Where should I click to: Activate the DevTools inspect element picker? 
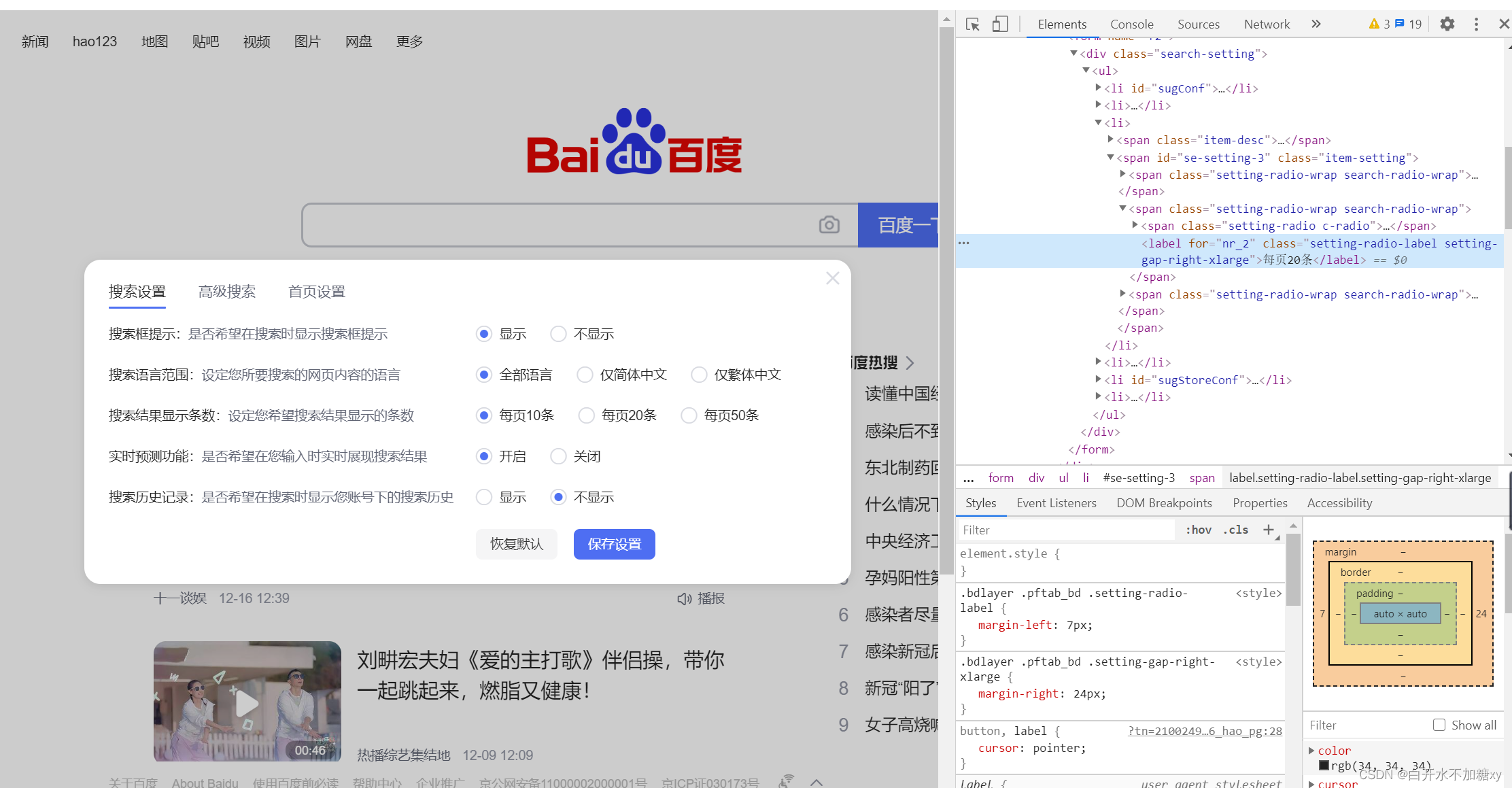point(973,24)
